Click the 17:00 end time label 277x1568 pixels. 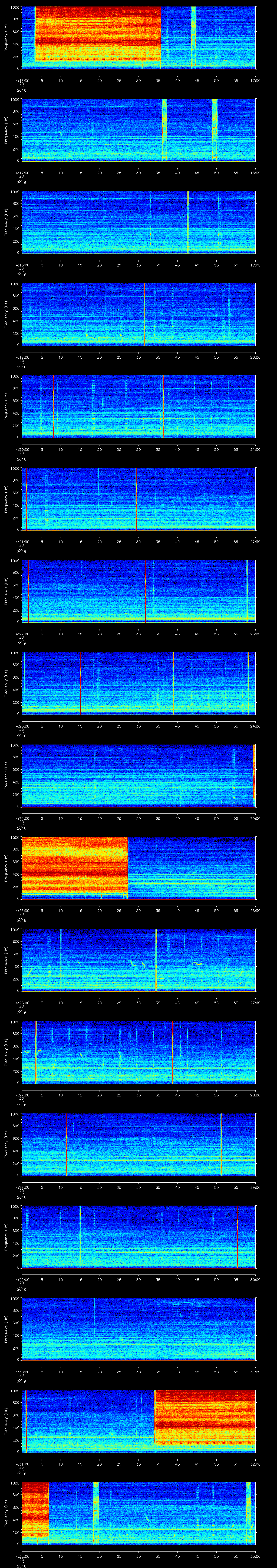(255, 80)
